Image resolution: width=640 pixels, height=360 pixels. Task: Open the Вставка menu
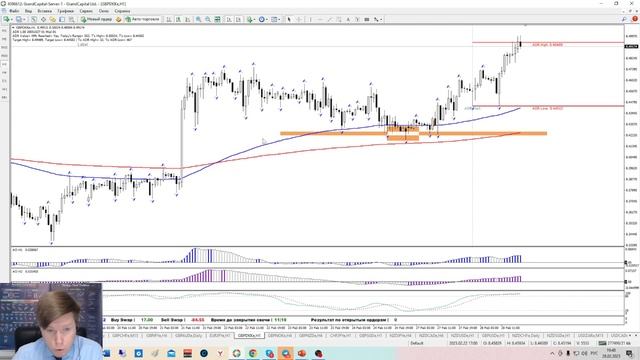click(x=44, y=11)
